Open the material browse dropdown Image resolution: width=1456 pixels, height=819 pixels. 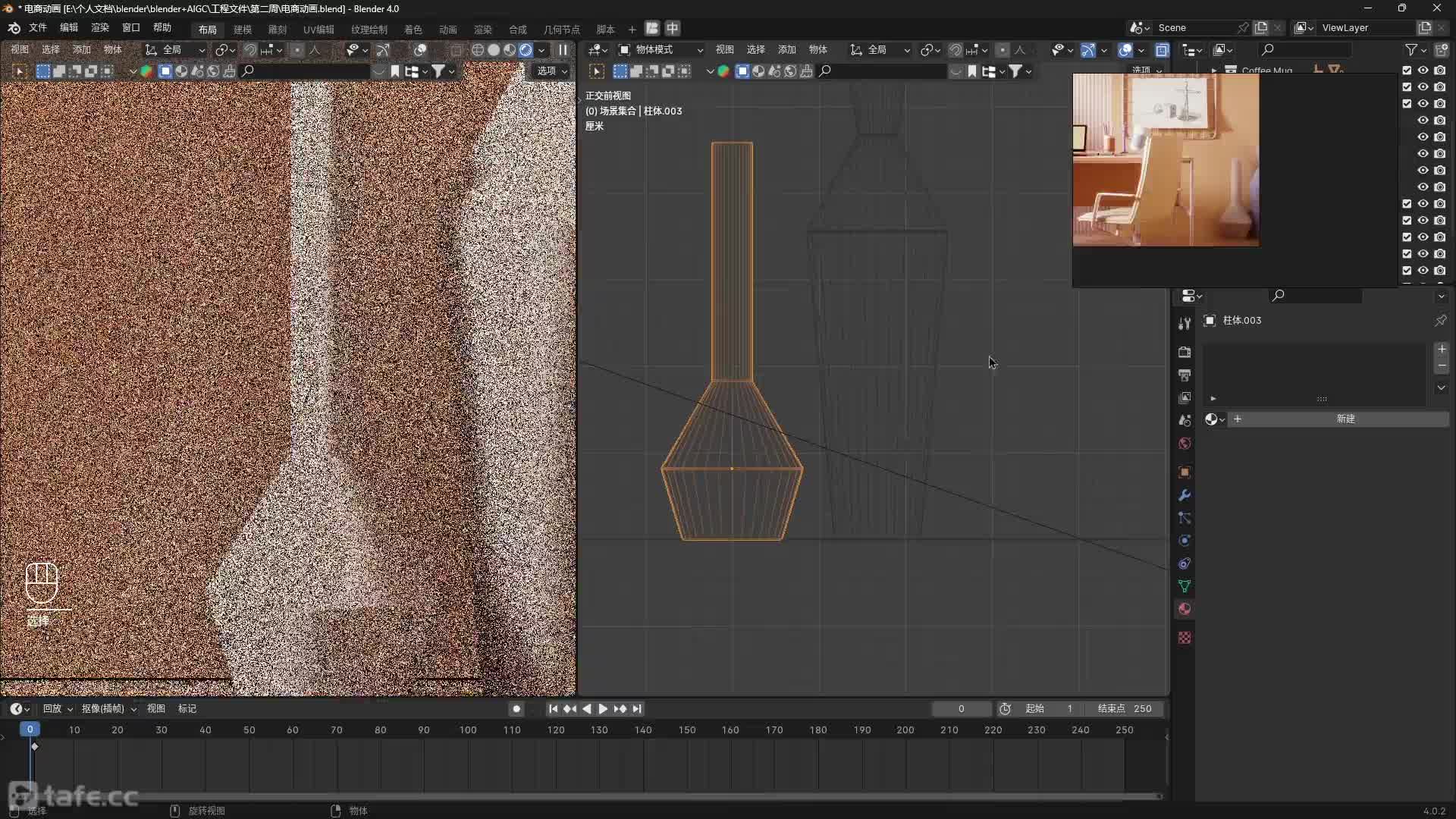(1215, 419)
